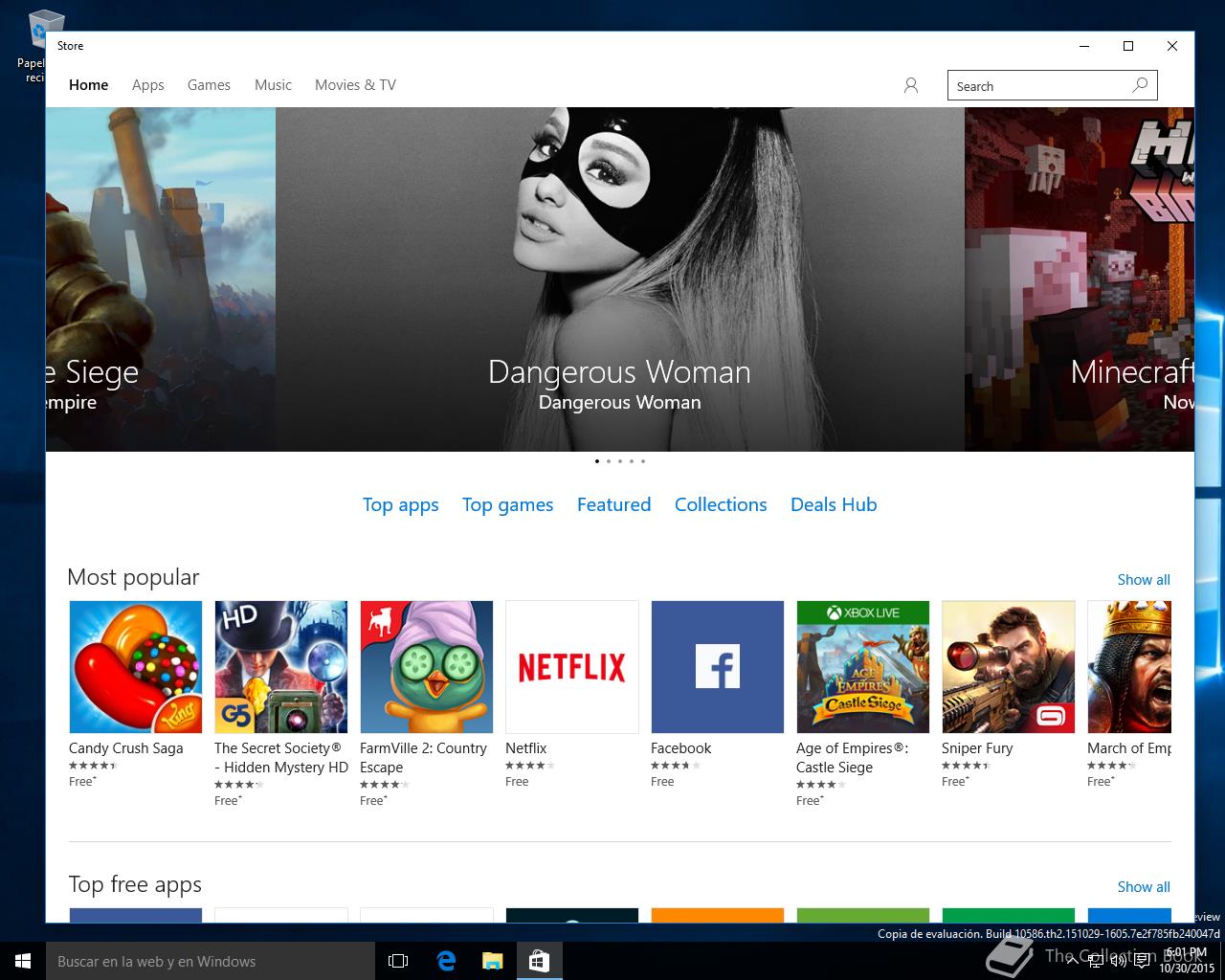
Task: Open the Dangerous Woman featured banner
Action: (620, 279)
